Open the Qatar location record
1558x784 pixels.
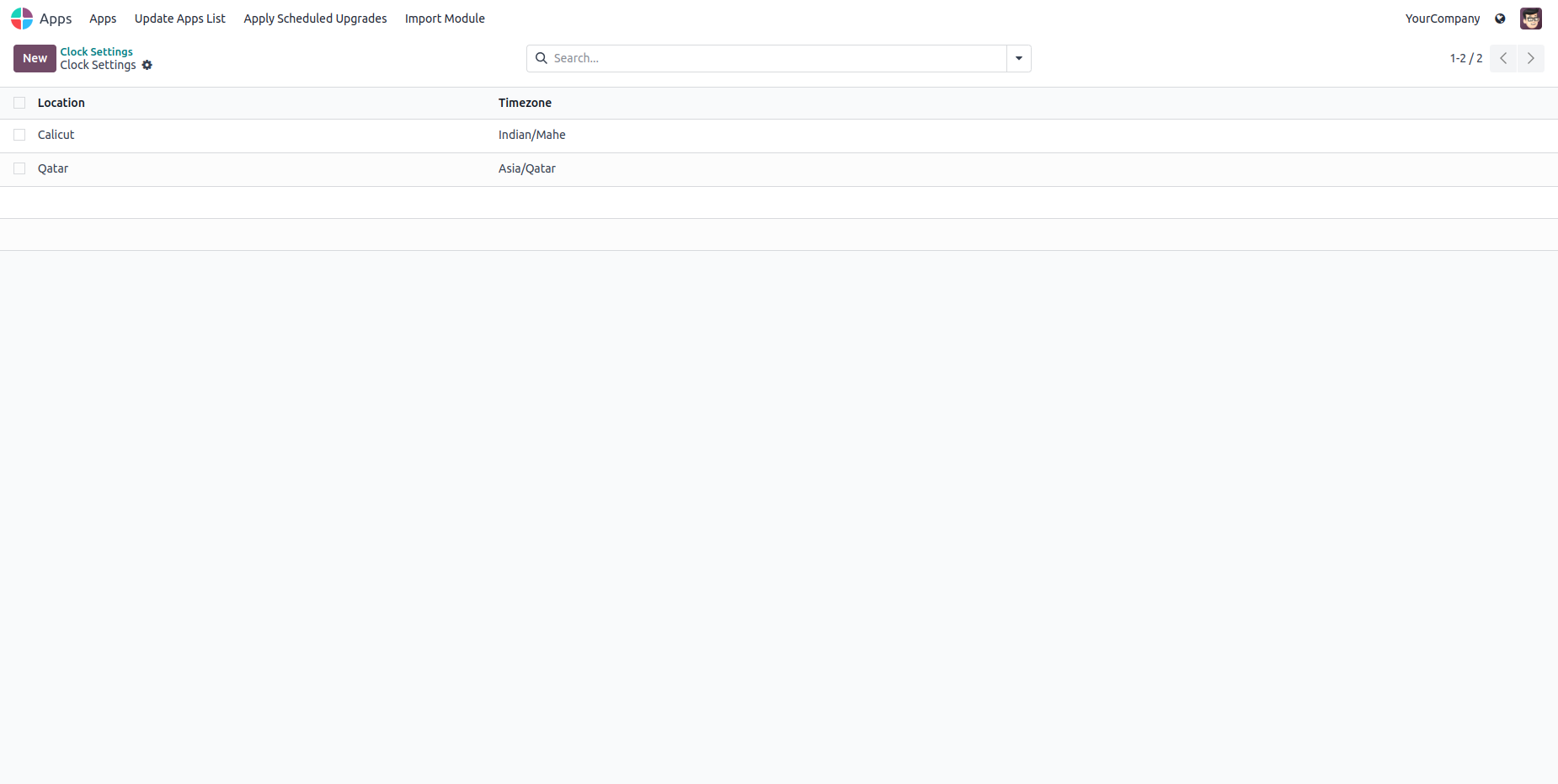coord(53,168)
